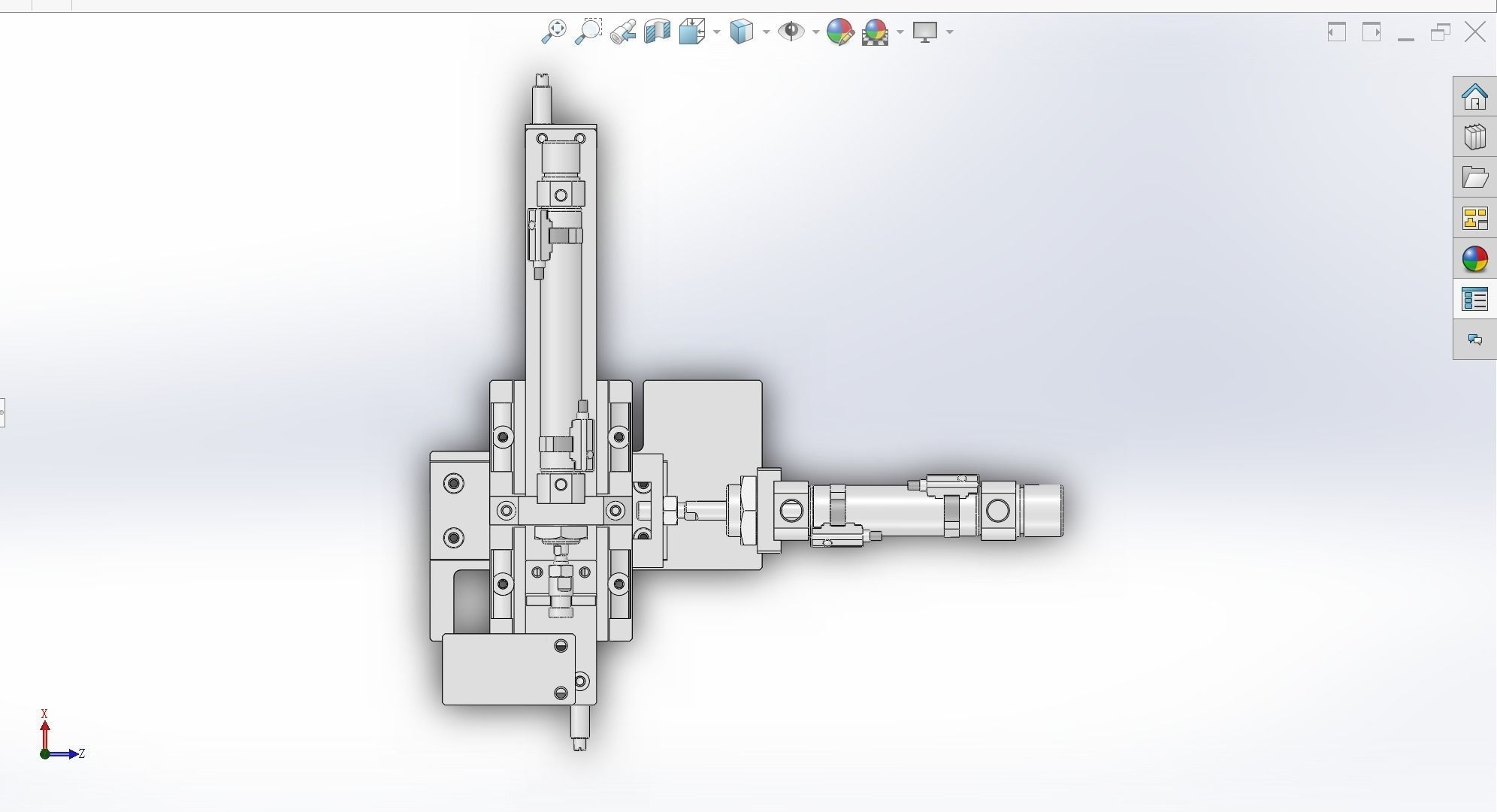The image size is (1497, 812).
Task: Select the Zoom to Area tool
Action: point(588,32)
